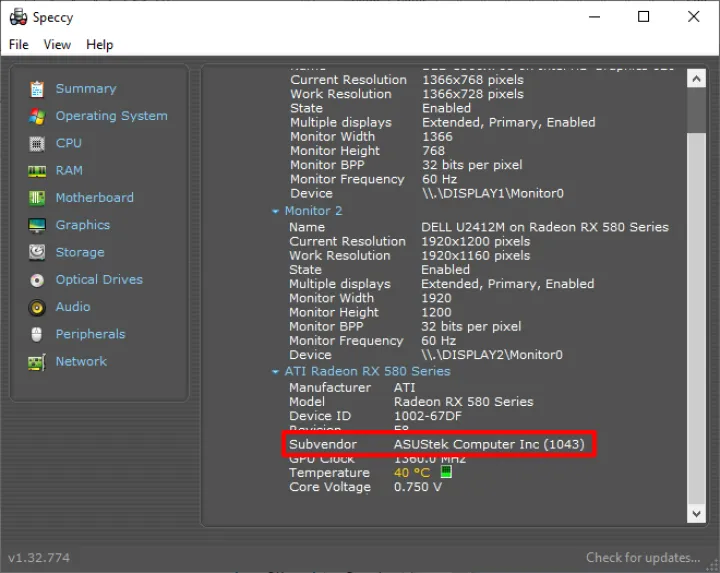This screenshot has height=573, width=720.
Task: Open the Help menu
Action: pos(99,44)
